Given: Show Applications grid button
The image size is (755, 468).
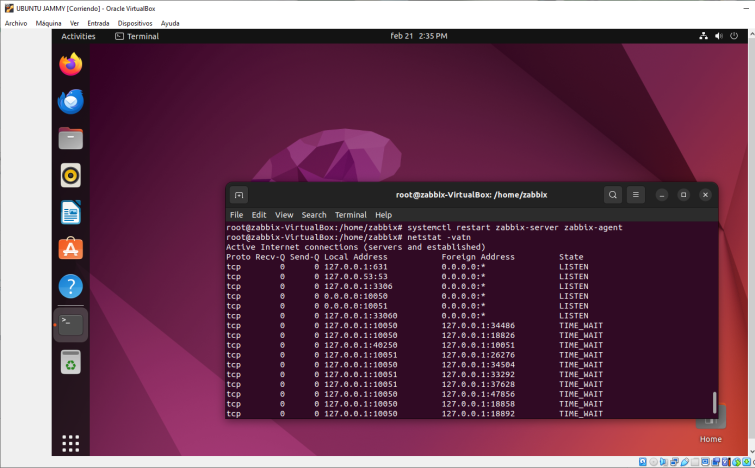Looking at the screenshot, I should pos(71,442).
